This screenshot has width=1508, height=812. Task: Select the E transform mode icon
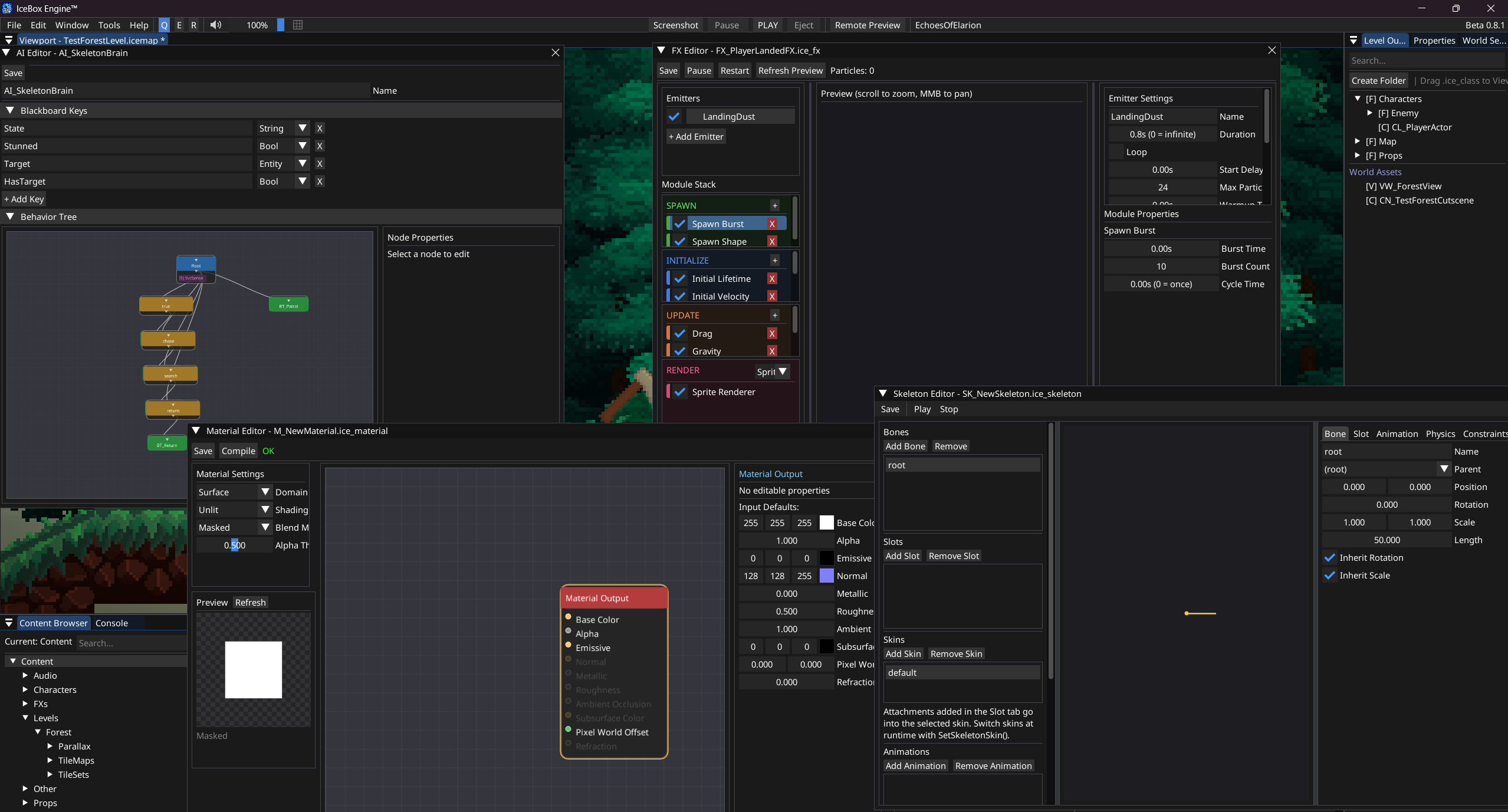(179, 25)
